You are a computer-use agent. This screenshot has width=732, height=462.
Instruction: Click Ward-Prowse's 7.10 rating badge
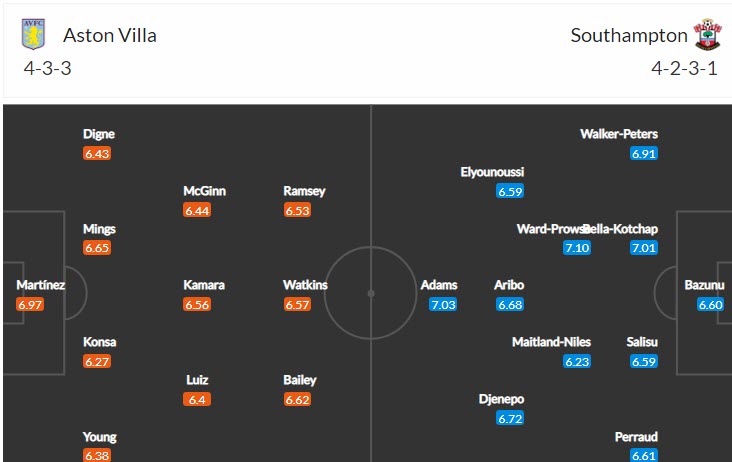577,247
